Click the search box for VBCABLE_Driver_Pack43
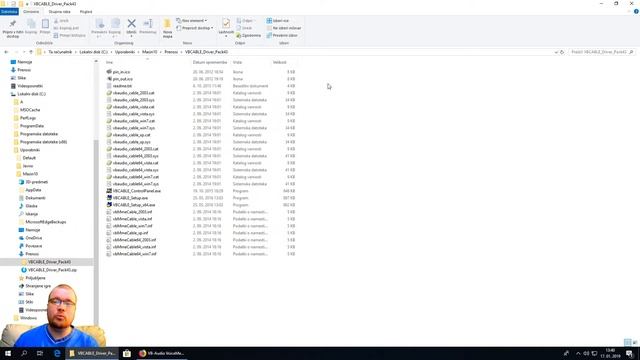 (x=602, y=52)
